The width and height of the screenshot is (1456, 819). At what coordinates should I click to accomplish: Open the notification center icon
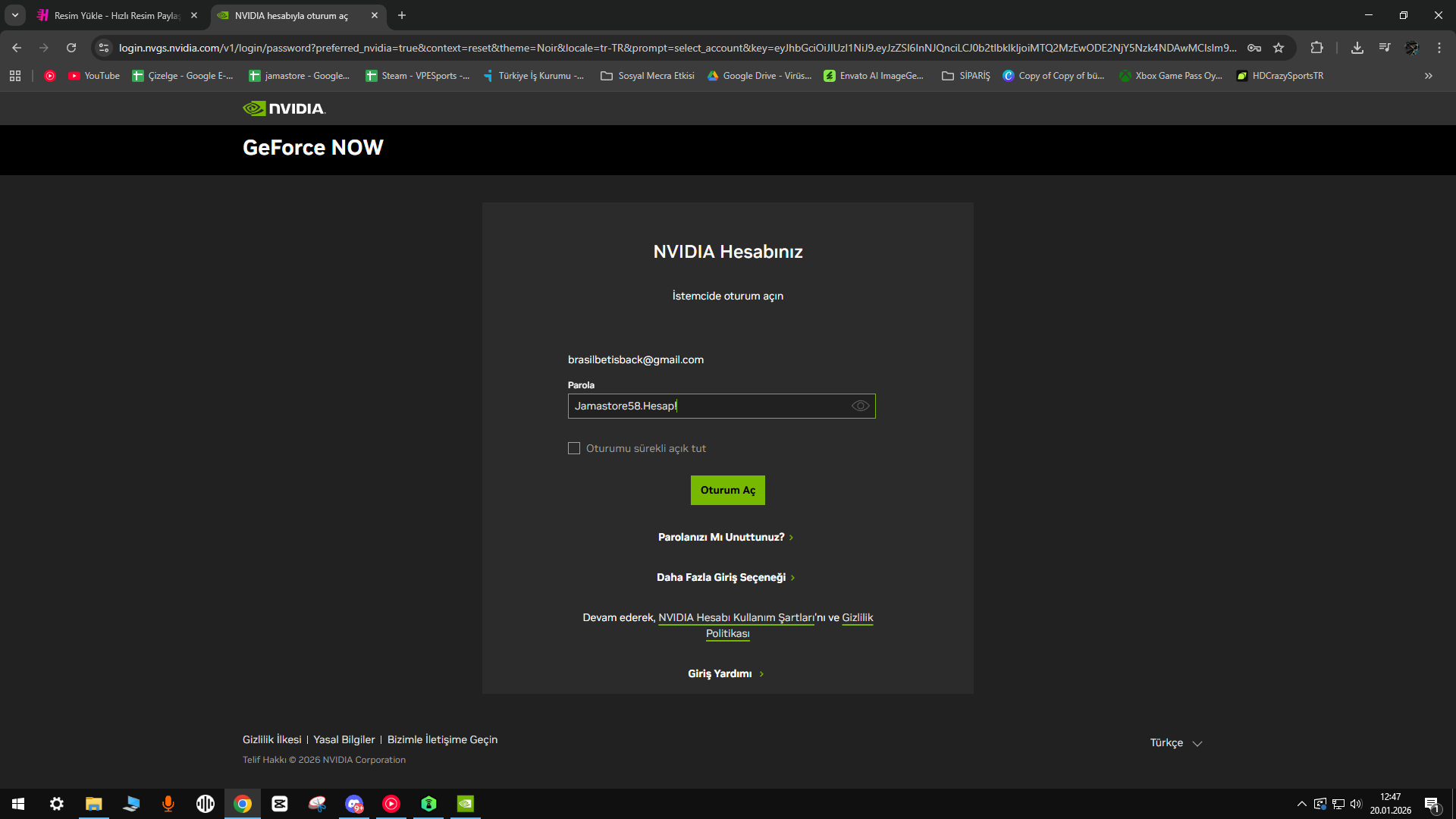[x=1432, y=804]
